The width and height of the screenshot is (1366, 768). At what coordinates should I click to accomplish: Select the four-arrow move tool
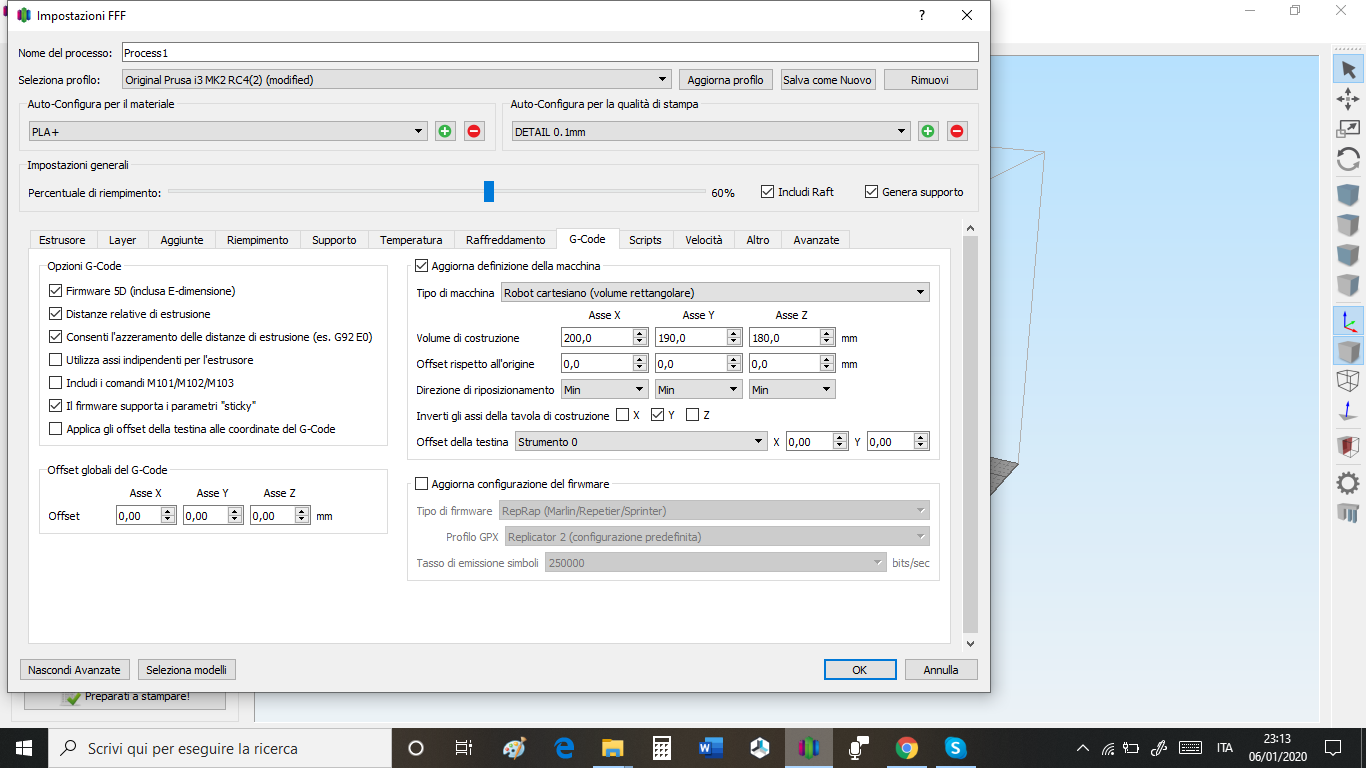tap(1348, 98)
